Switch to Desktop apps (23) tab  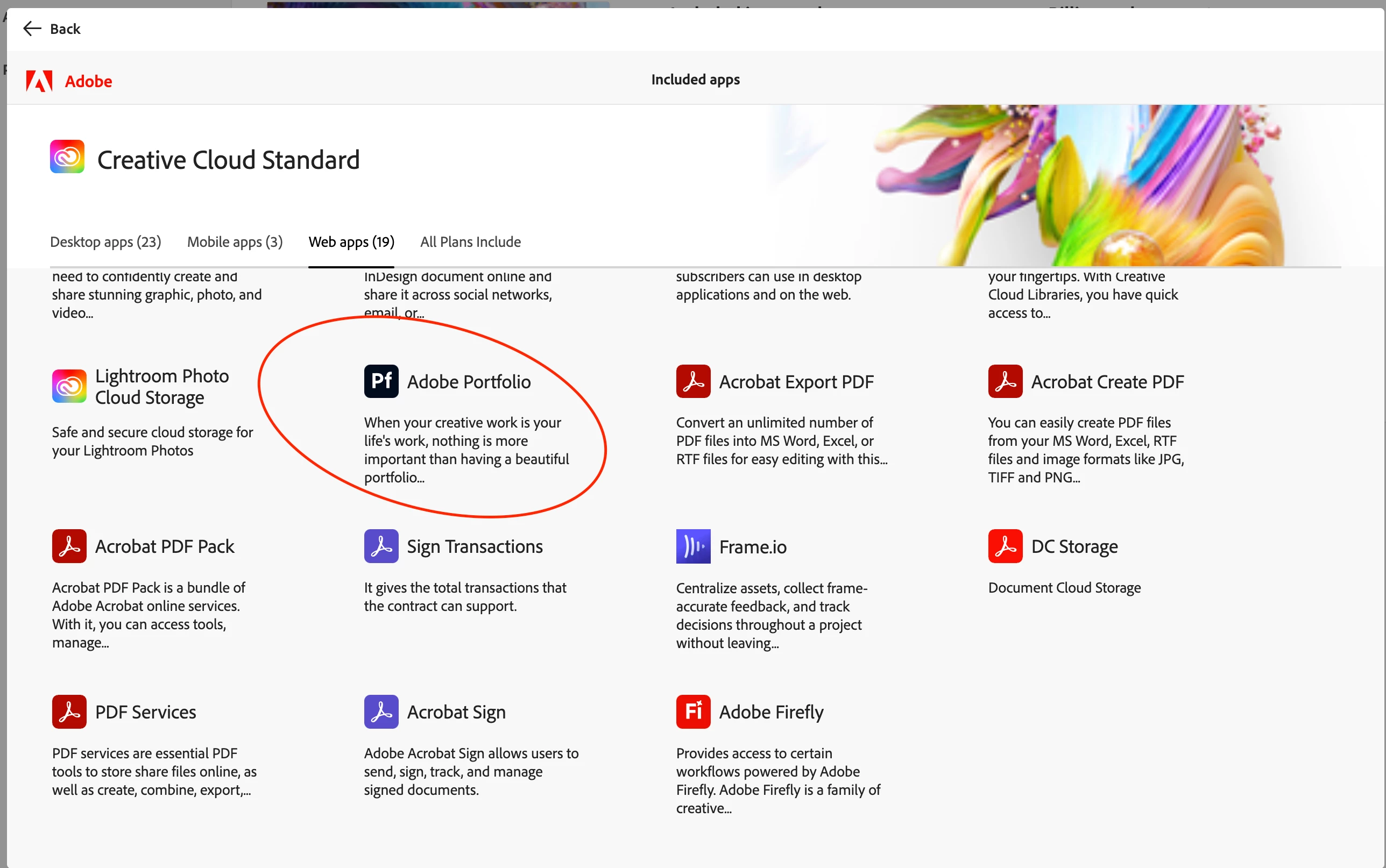click(x=105, y=241)
